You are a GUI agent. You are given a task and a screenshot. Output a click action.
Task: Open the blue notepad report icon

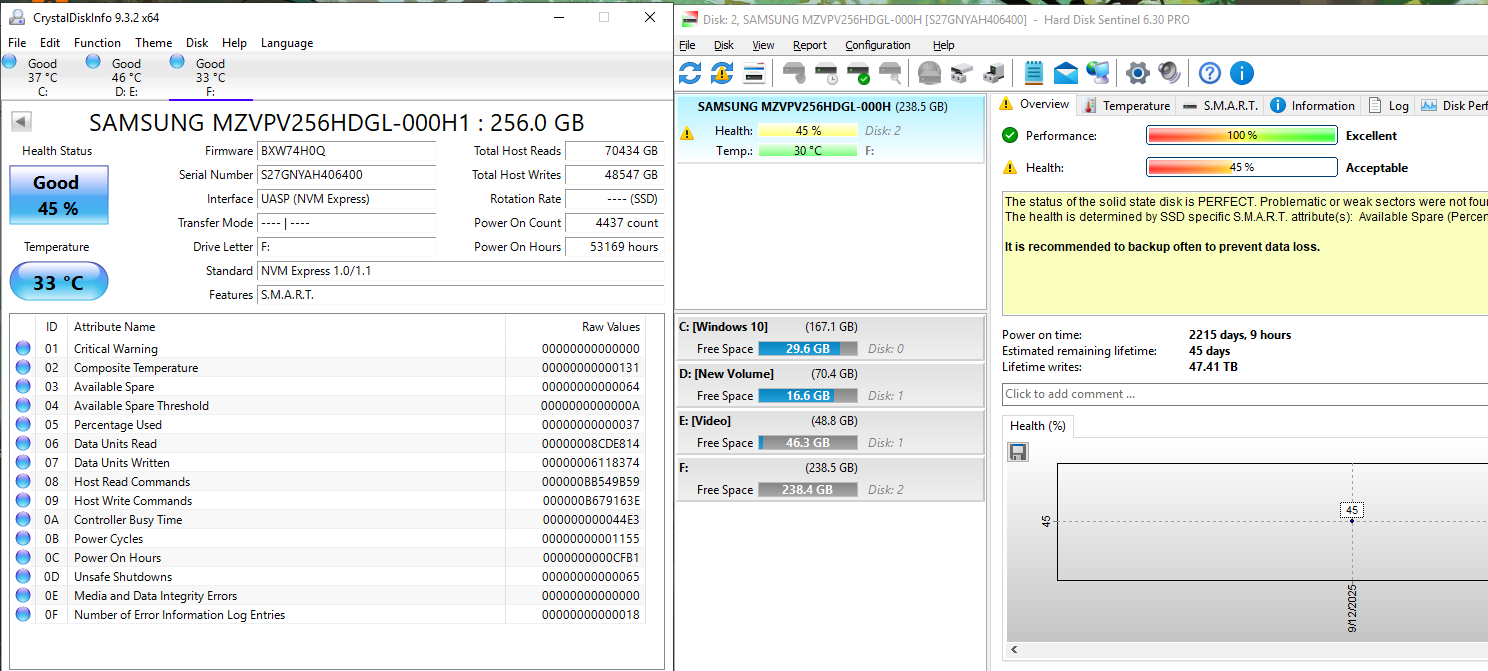click(1034, 73)
